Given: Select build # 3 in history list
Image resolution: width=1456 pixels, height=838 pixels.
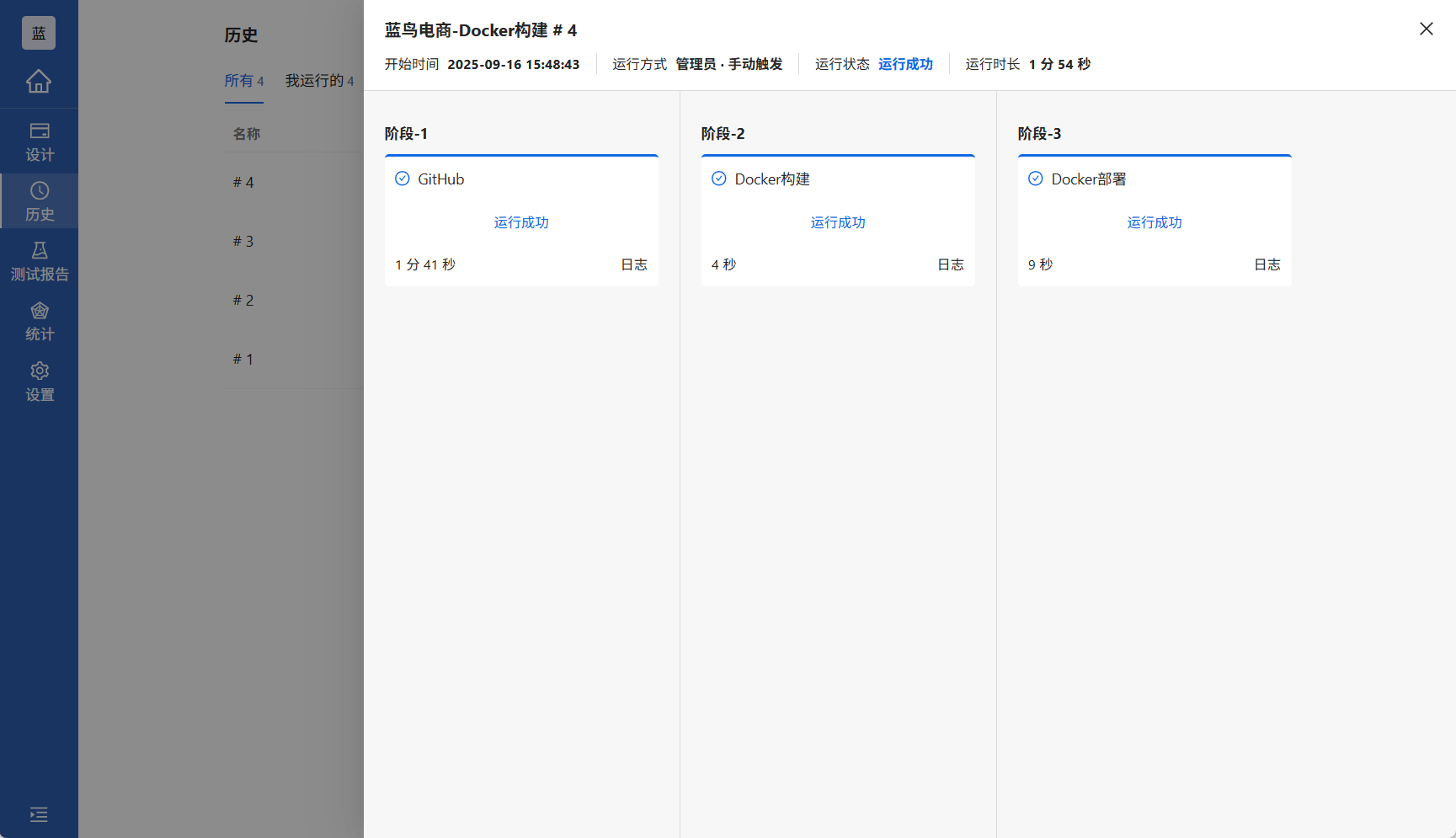Looking at the screenshot, I should point(243,241).
